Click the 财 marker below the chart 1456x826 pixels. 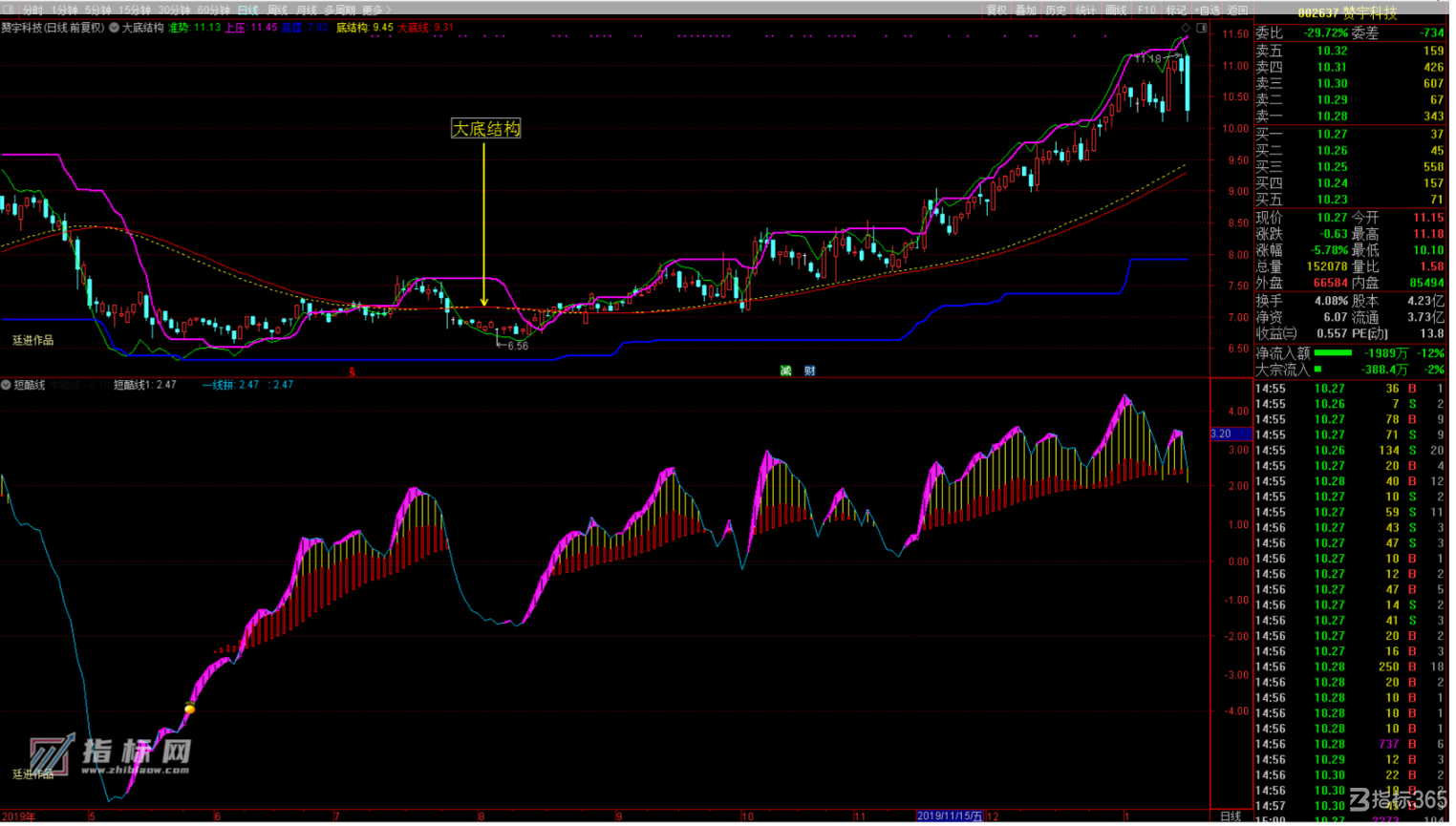(x=809, y=371)
